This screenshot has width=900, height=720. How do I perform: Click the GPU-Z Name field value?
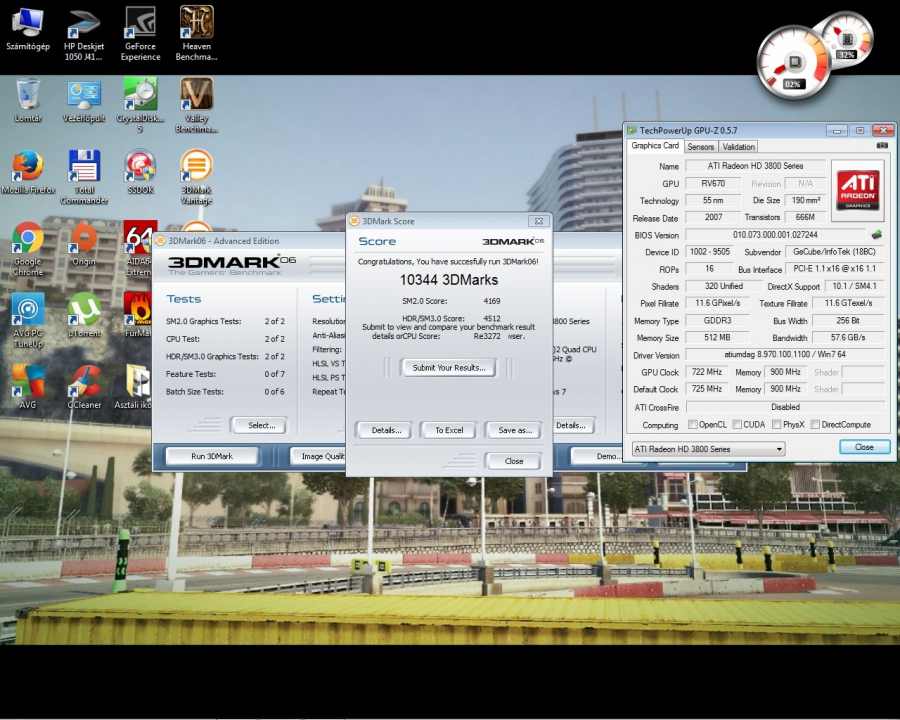point(755,166)
